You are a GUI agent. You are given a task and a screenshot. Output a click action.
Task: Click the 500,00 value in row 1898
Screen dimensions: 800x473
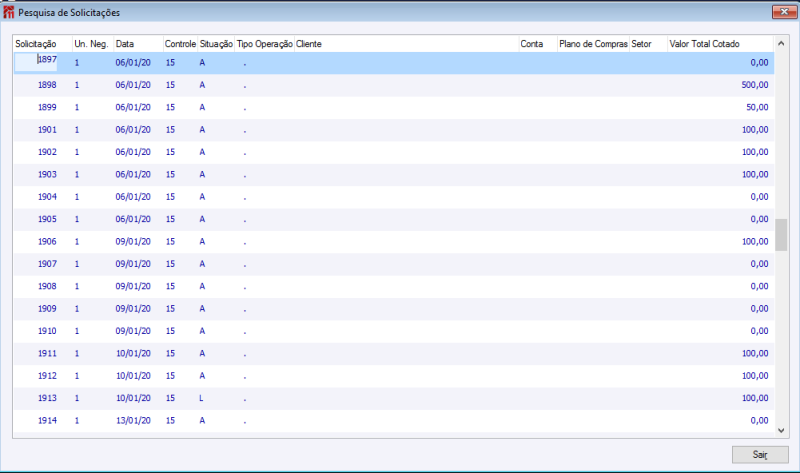point(755,85)
